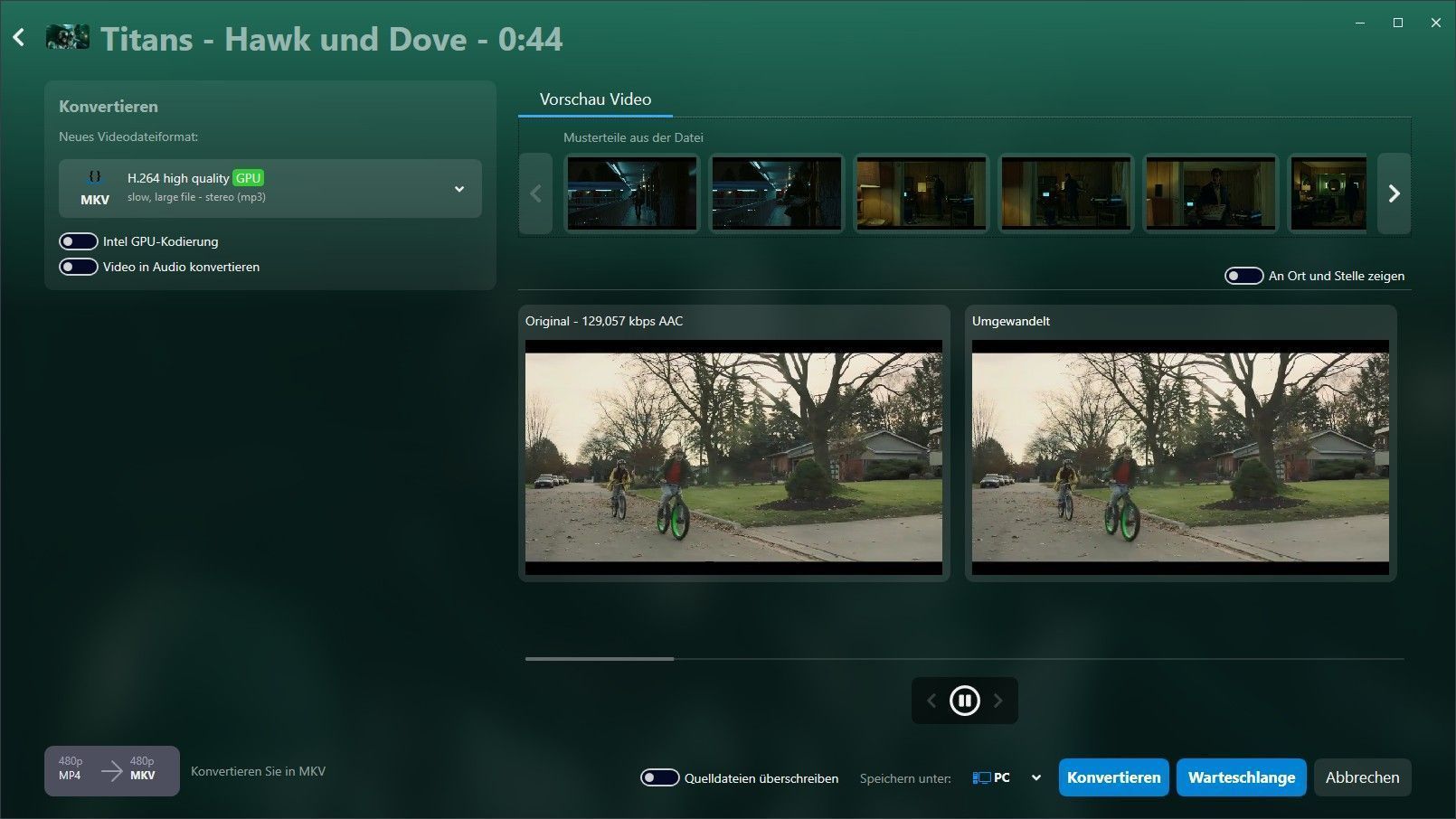Screen dimensions: 1456x819
Task: Click the blue Konvertieren button
Action: click(1113, 777)
